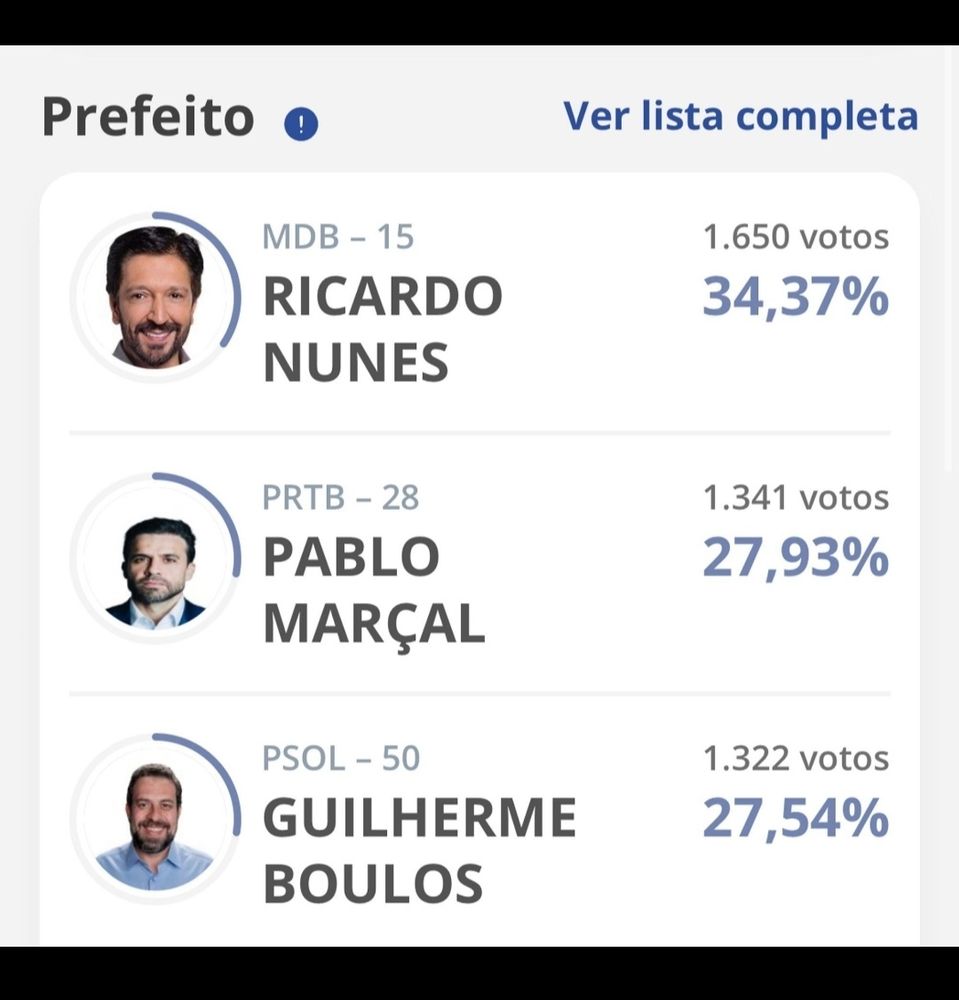Click the 27,93% percentage value
Image resolution: width=959 pixels, height=1000 pixels.
click(x=795, y=559)
